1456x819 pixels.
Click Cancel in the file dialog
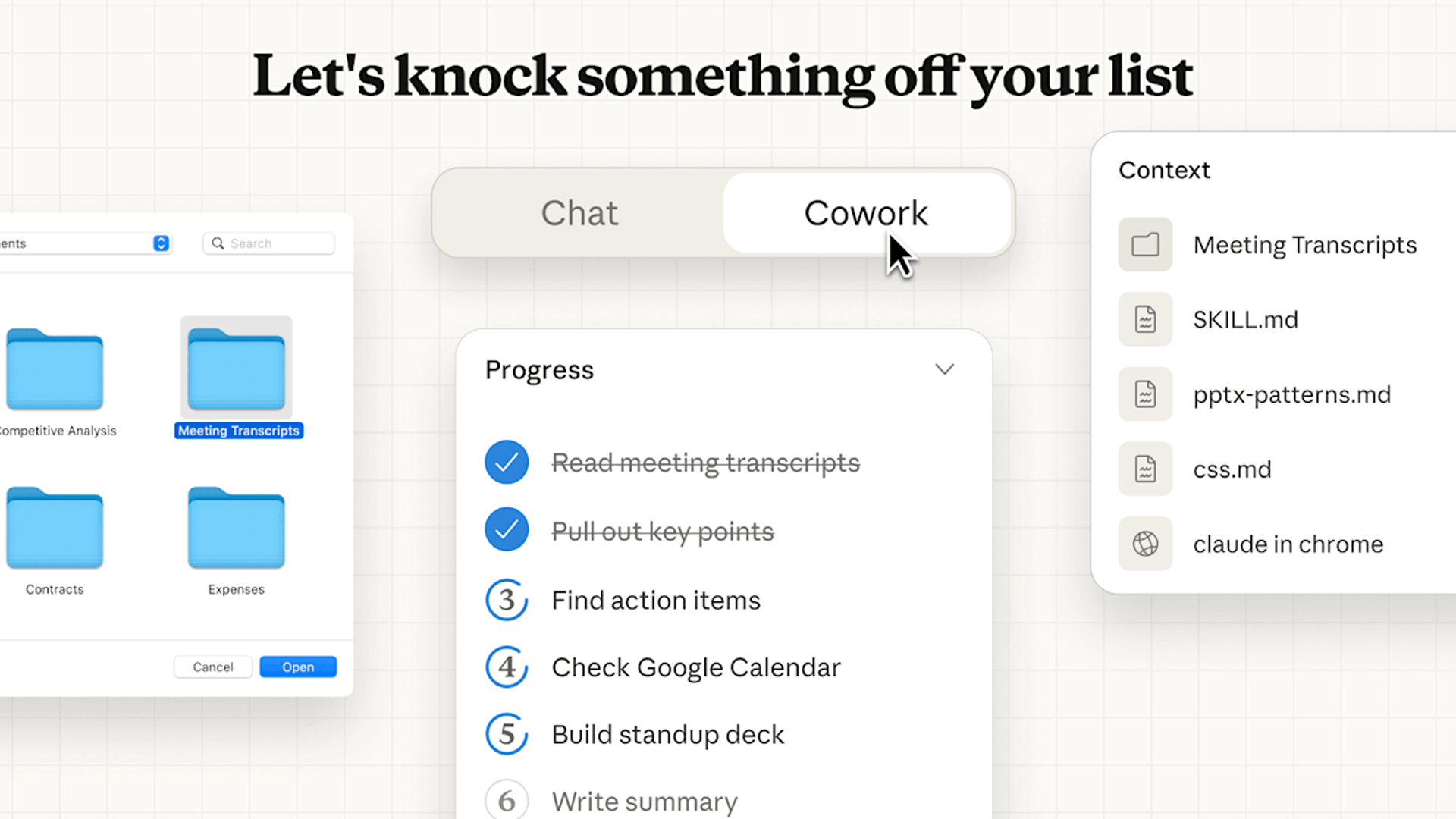213,667
